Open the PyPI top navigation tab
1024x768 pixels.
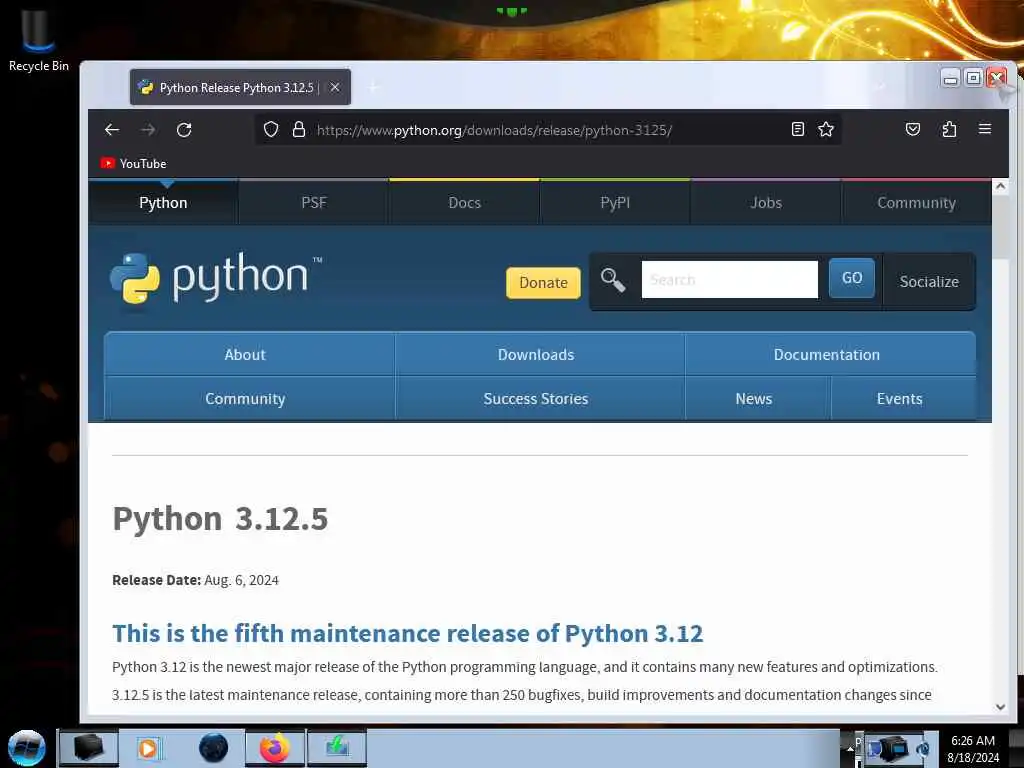[615, 202]
